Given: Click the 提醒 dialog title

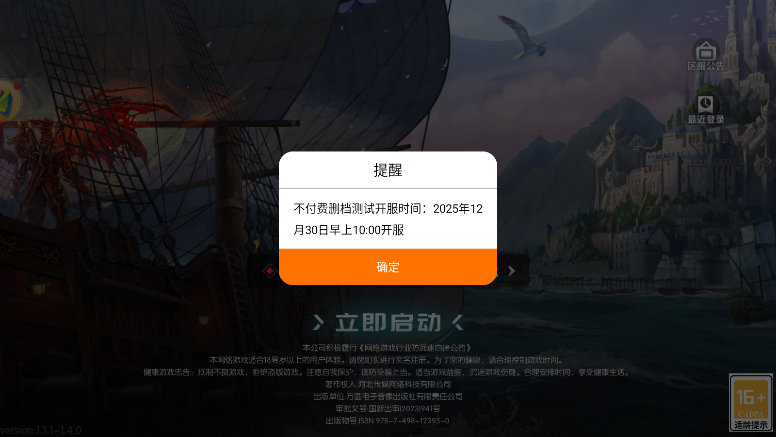Looking at the screenshot, I should click(388, 170).
